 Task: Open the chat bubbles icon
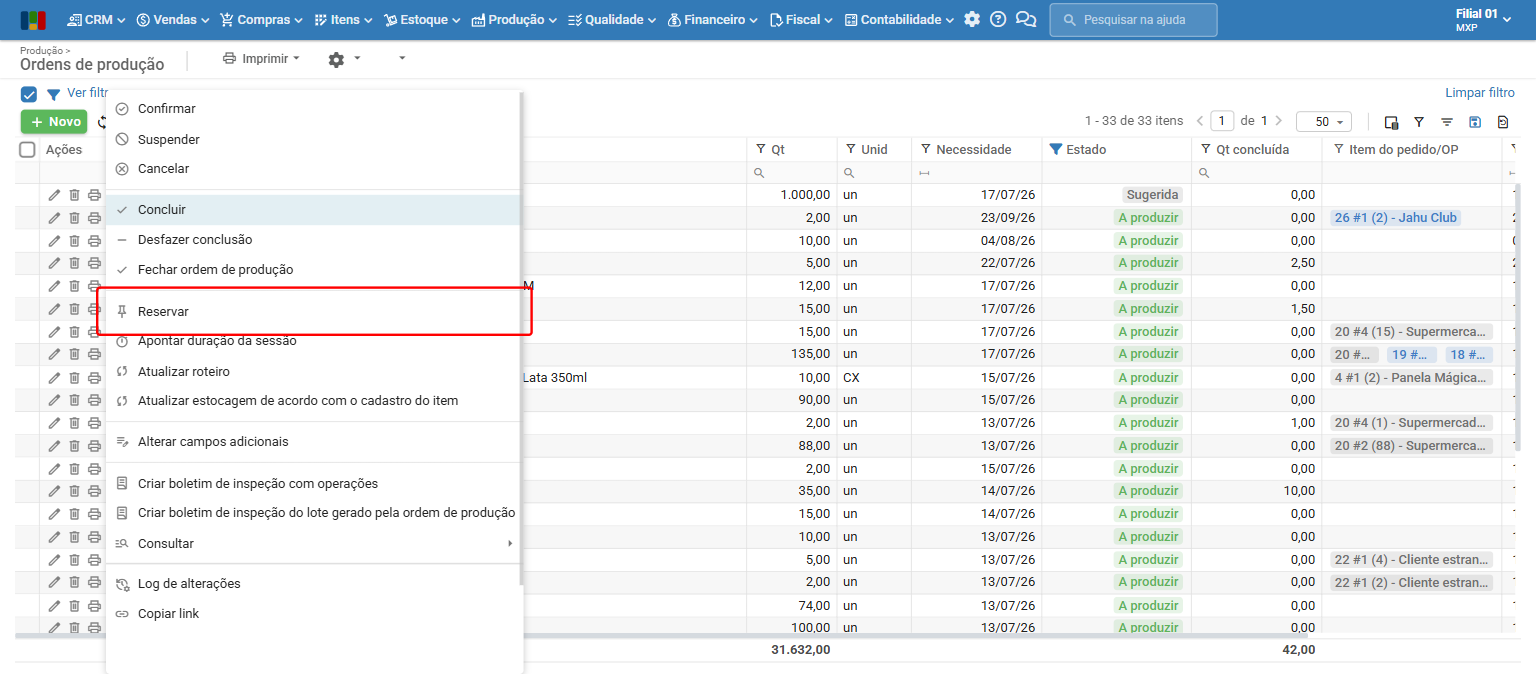point(1025,20)
